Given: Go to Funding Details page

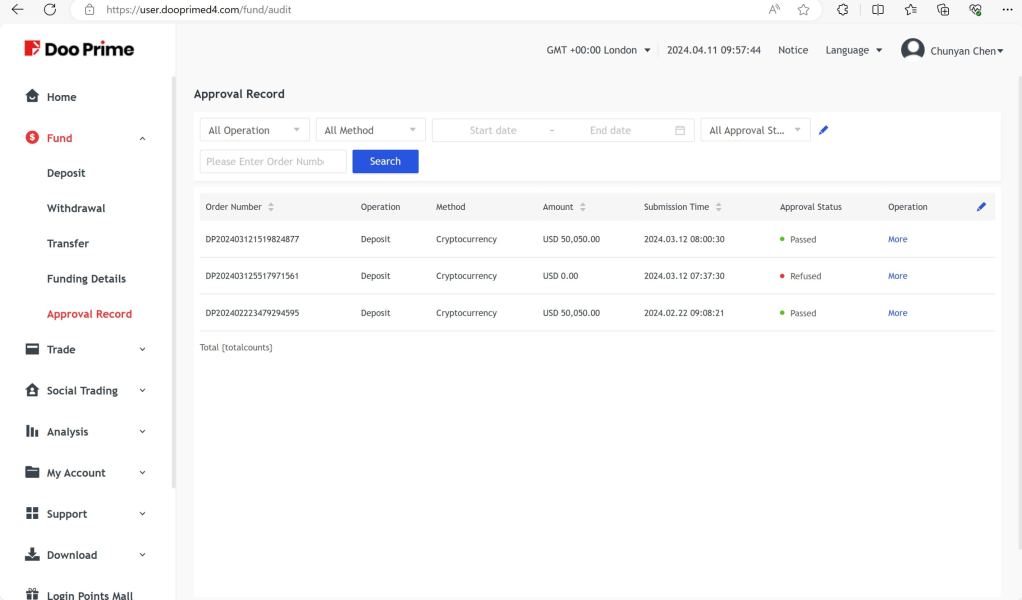Looking at the screenshot, I should (x=86, y=279).
